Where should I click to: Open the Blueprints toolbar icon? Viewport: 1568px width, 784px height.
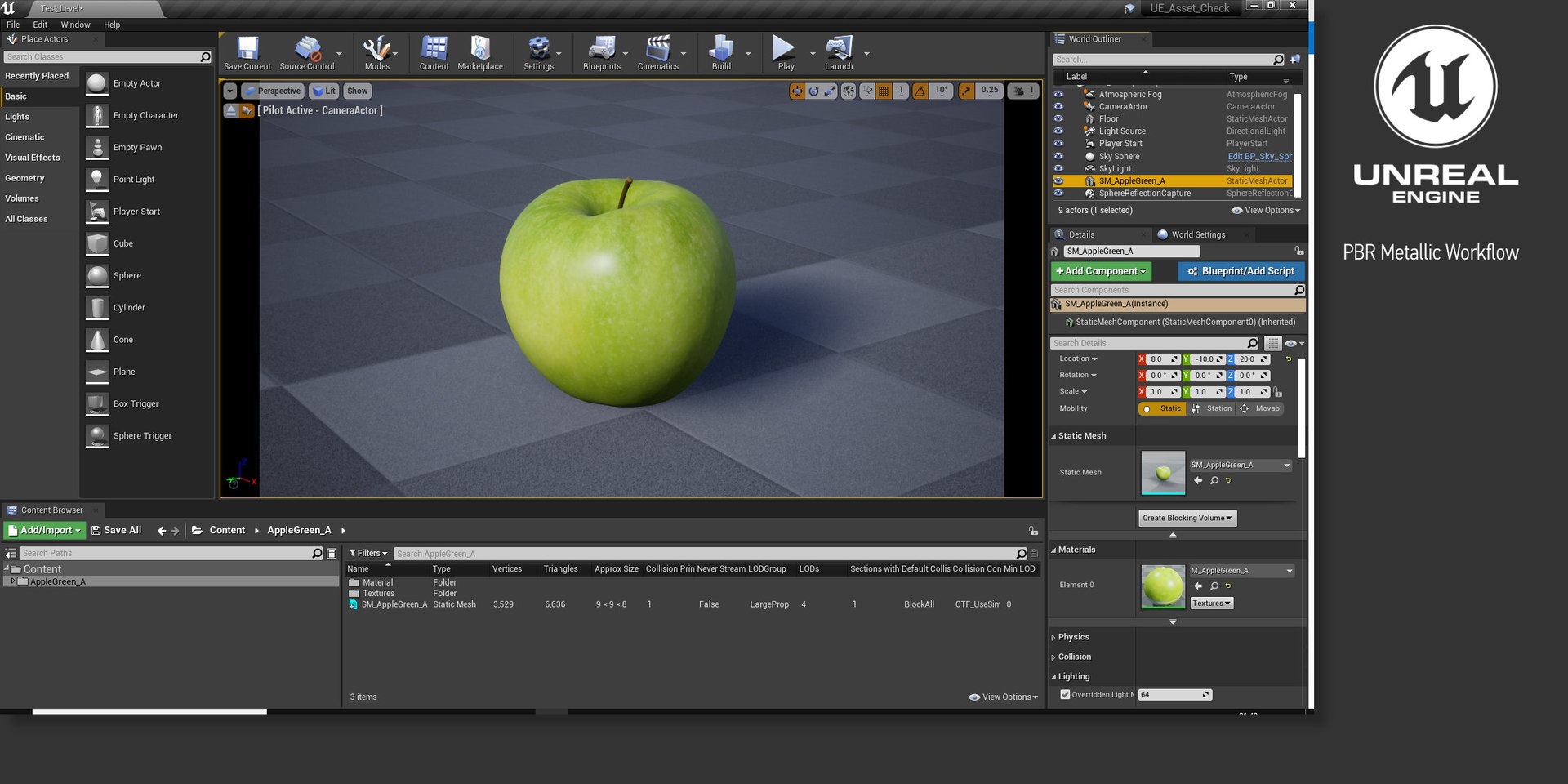pos(602,48)
